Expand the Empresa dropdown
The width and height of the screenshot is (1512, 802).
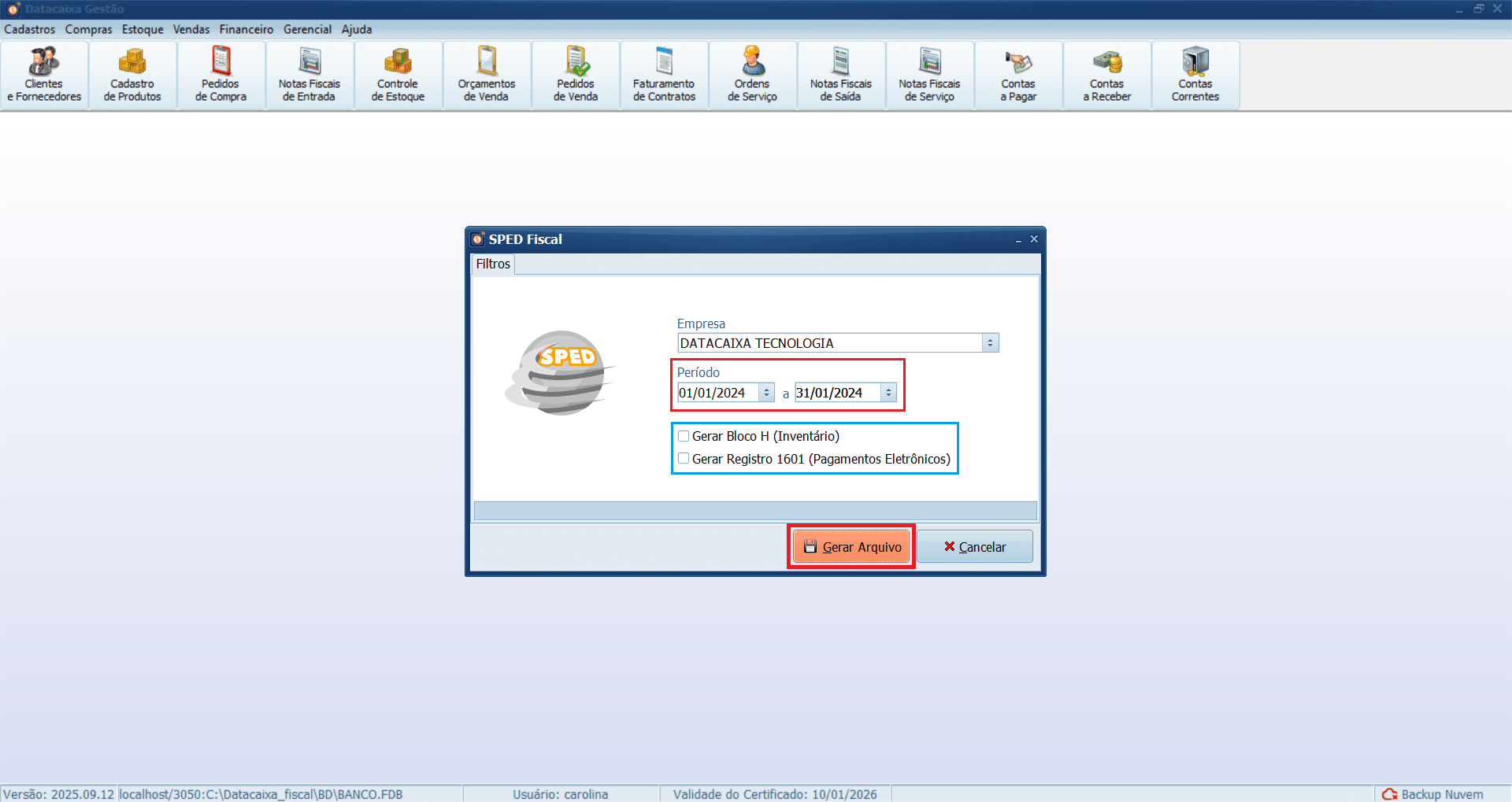990,343
